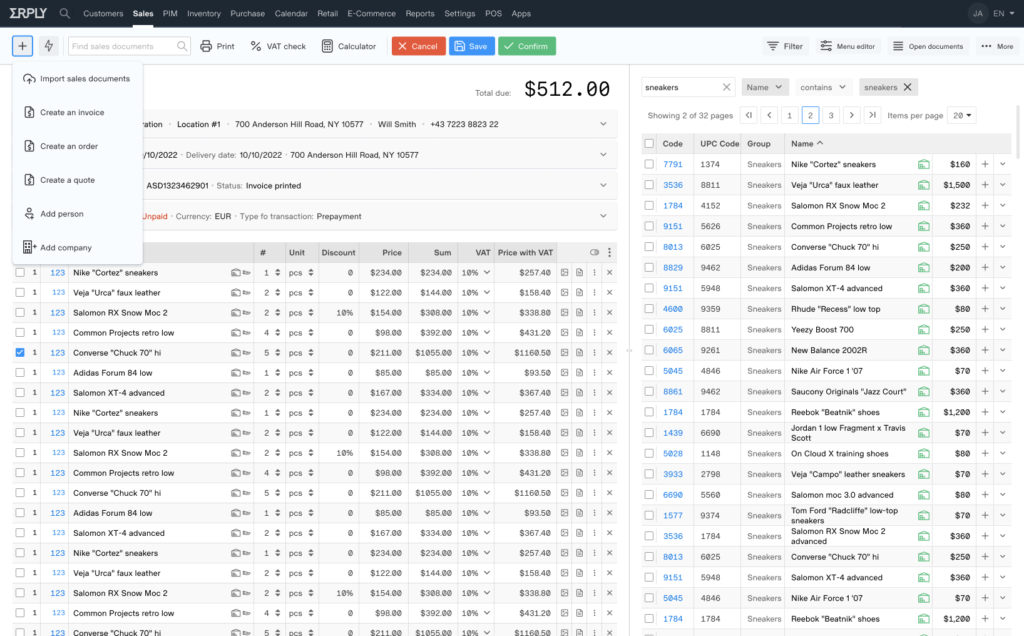Viewport: 1024px width, 636px height.
Task: Open the Reports tab in navigation
Action: point(419,13)
